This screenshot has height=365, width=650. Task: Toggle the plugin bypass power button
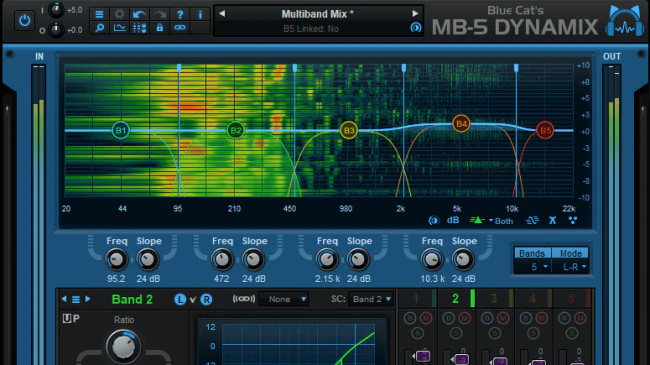(24, 20)
